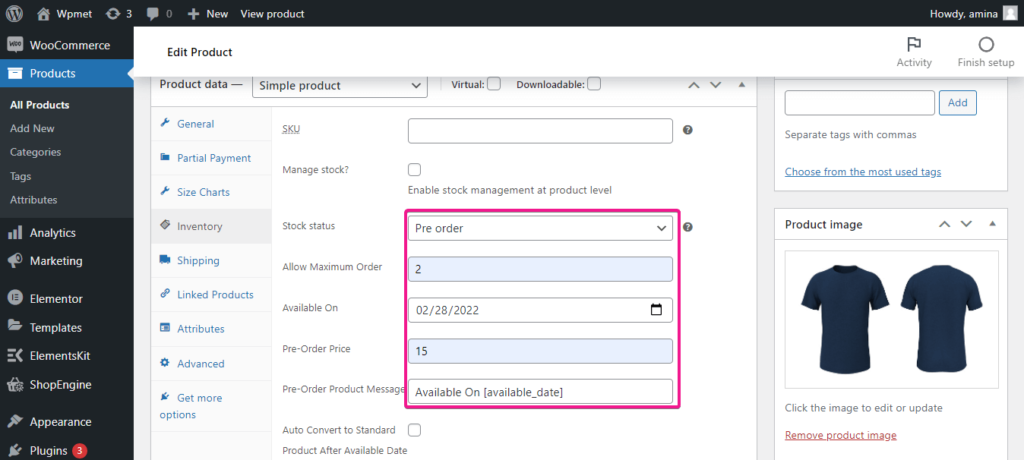Tick the Downloadable checkbox

pyautogui.click(x=594, y=85)
